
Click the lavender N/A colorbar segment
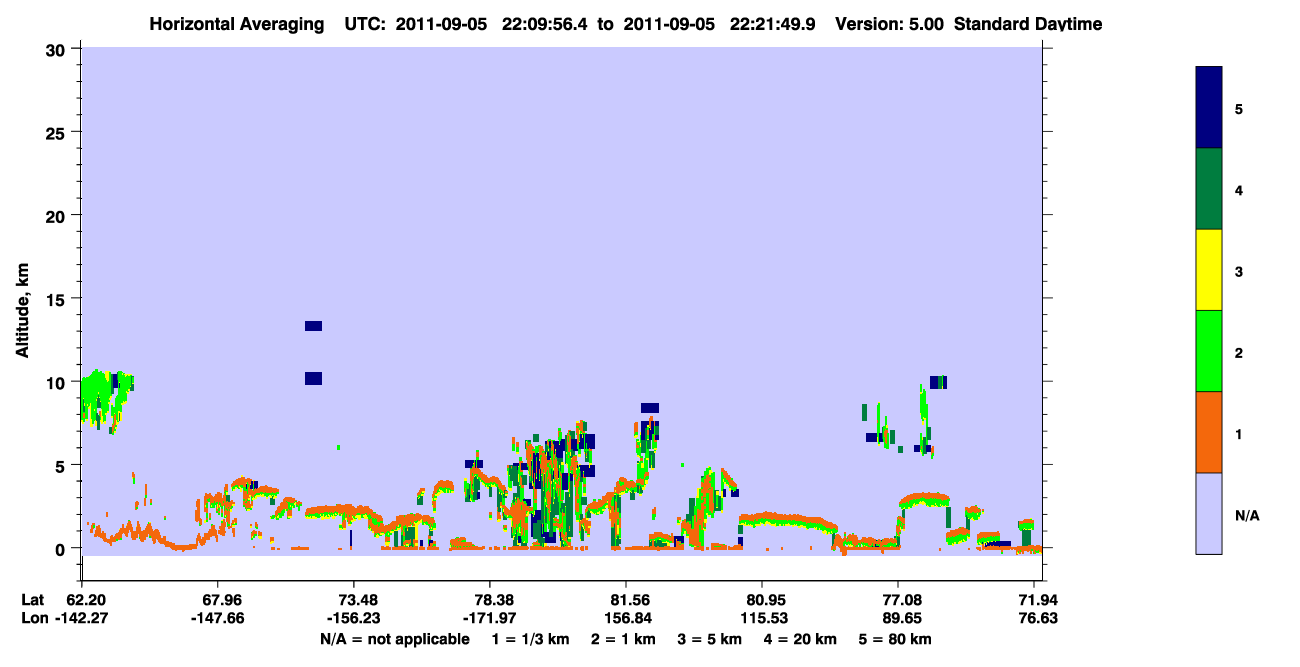click(1209, 513)
